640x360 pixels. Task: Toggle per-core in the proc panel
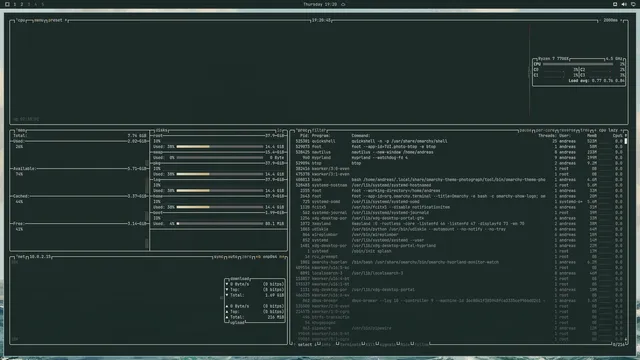click(x=545, y=130)
